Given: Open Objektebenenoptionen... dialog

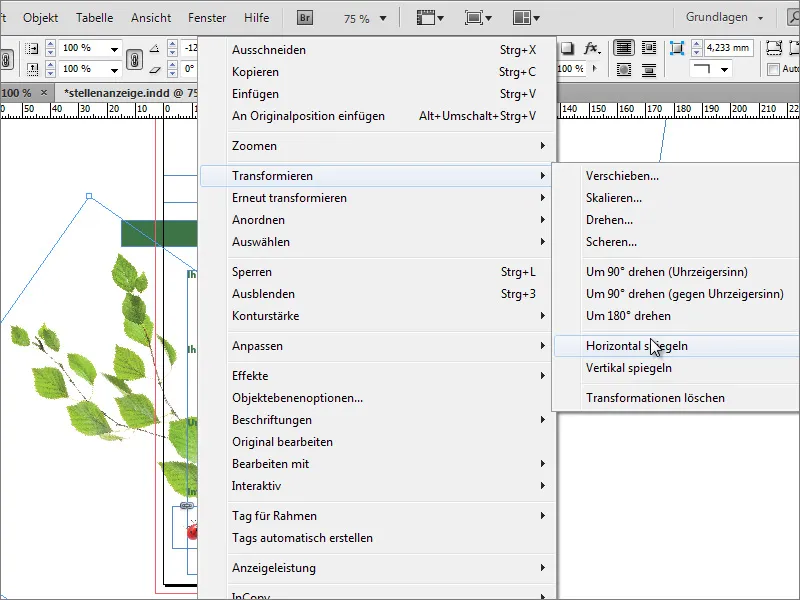Looking at the screenshot, I should pos(377,398).
